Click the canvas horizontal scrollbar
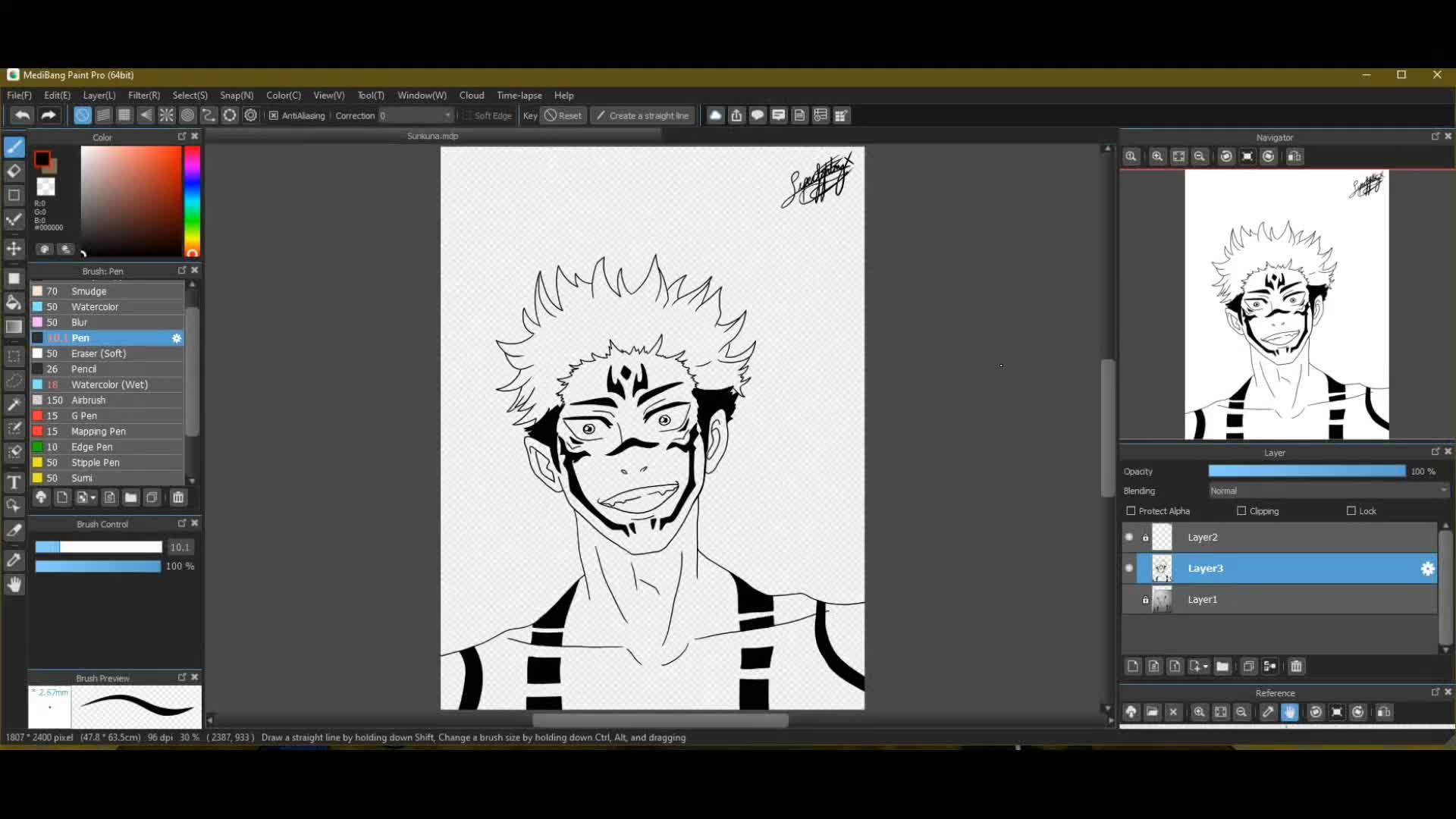The width and height of the screenshot is (1456, 819). 660,720
